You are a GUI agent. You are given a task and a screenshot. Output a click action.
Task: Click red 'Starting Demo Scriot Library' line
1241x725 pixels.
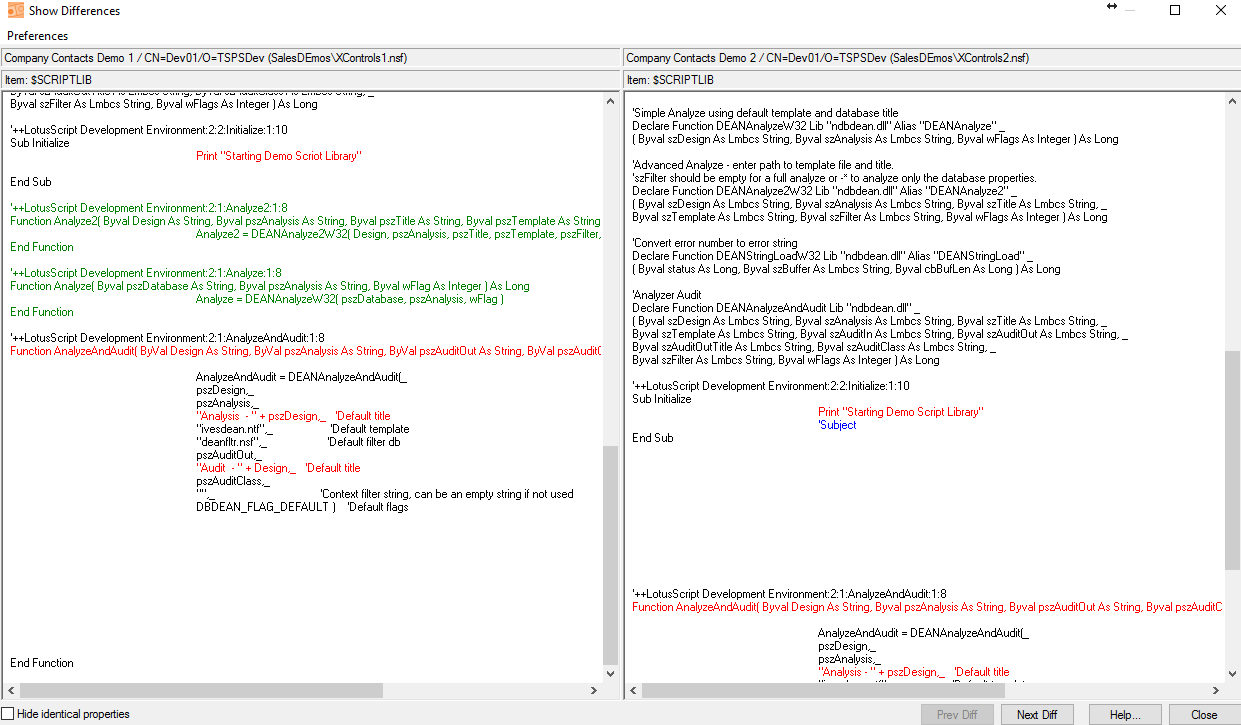pos(278,156)
